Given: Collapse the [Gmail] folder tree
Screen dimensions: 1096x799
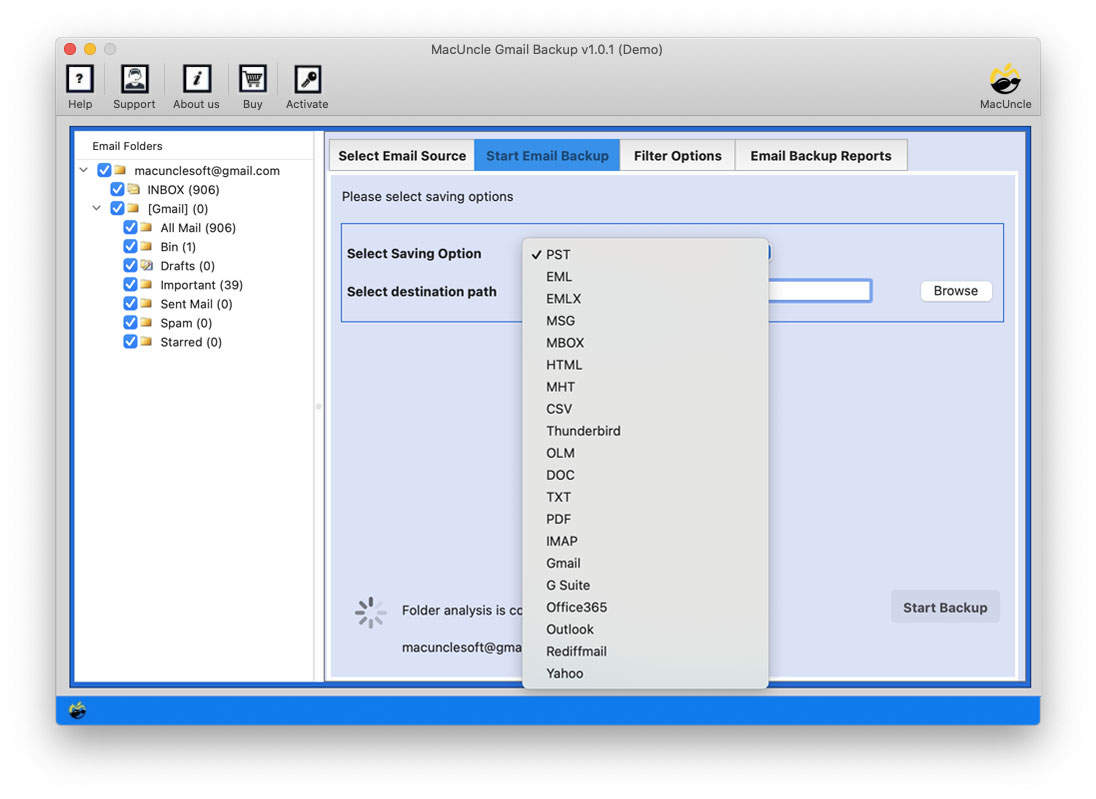Looking at the screenshot, I should (x=97, y=208).
